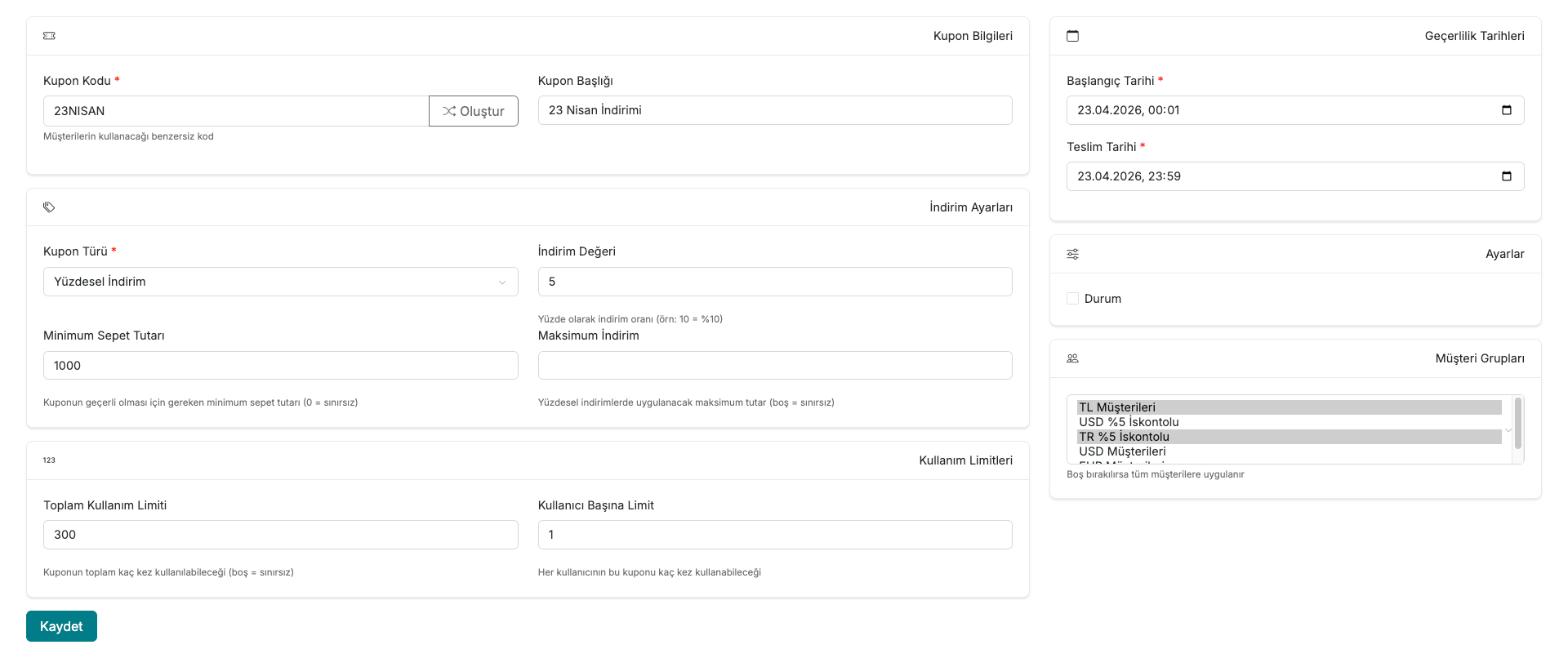This screenshot has width=1568, height=658.
Task: Click the Kupon Kodu text field
Action: [235, 111]
